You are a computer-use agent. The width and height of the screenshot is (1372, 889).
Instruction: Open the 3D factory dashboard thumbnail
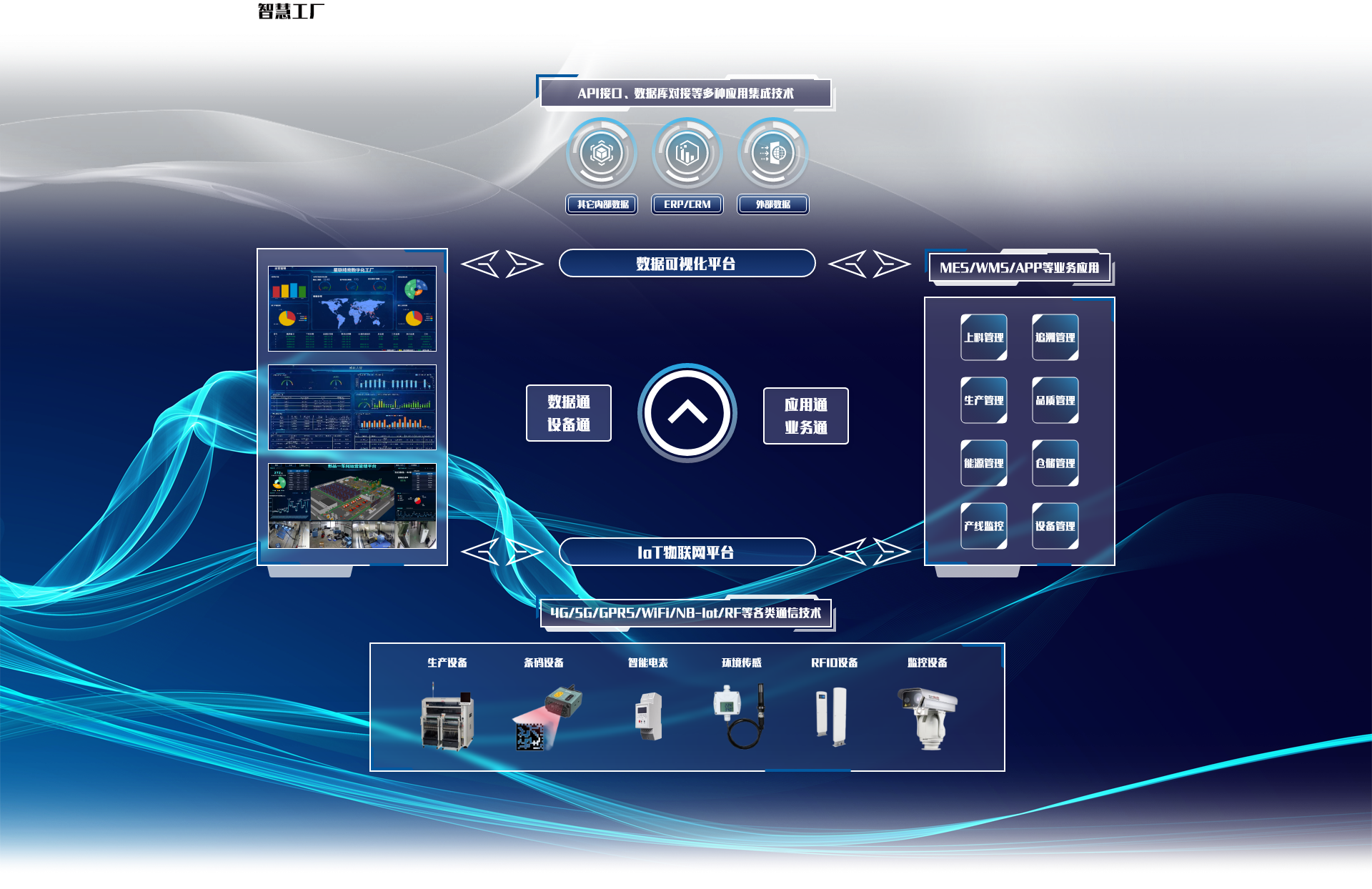[x=352, y=505]
